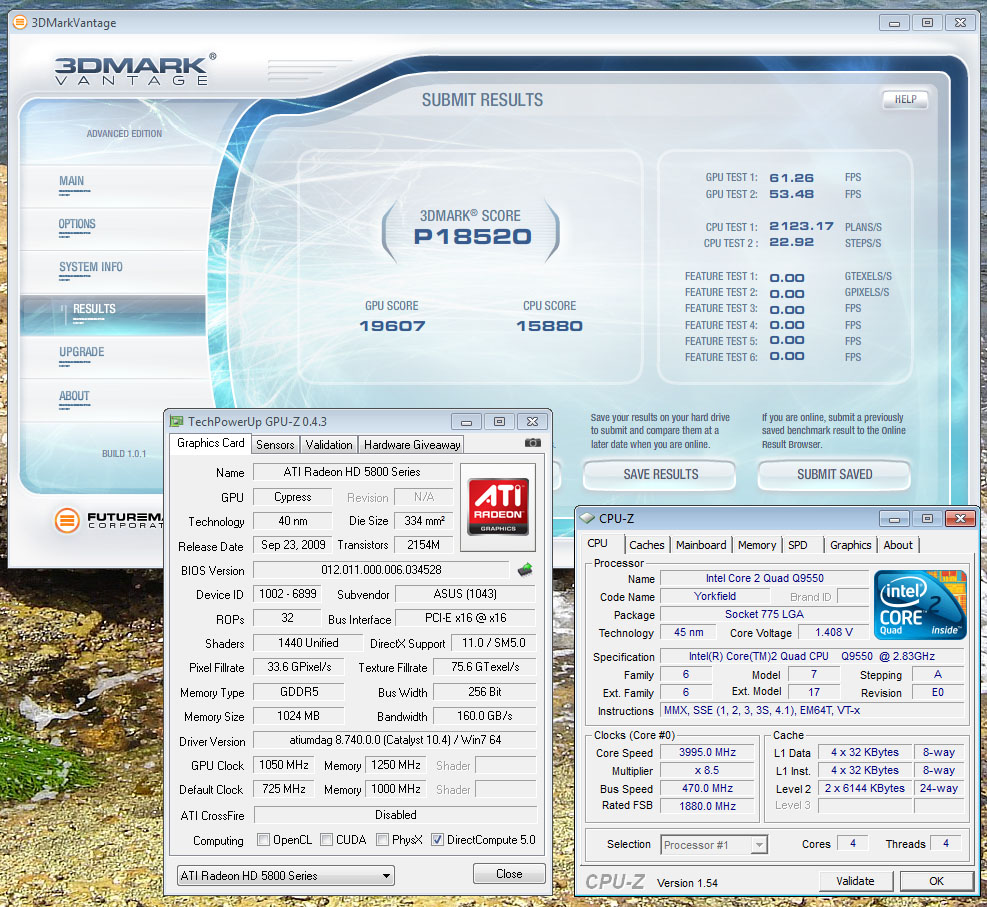Screen dimensions: 987x907
Task: Minimize the 3DMarkVantage window
Action: [894, 23]
